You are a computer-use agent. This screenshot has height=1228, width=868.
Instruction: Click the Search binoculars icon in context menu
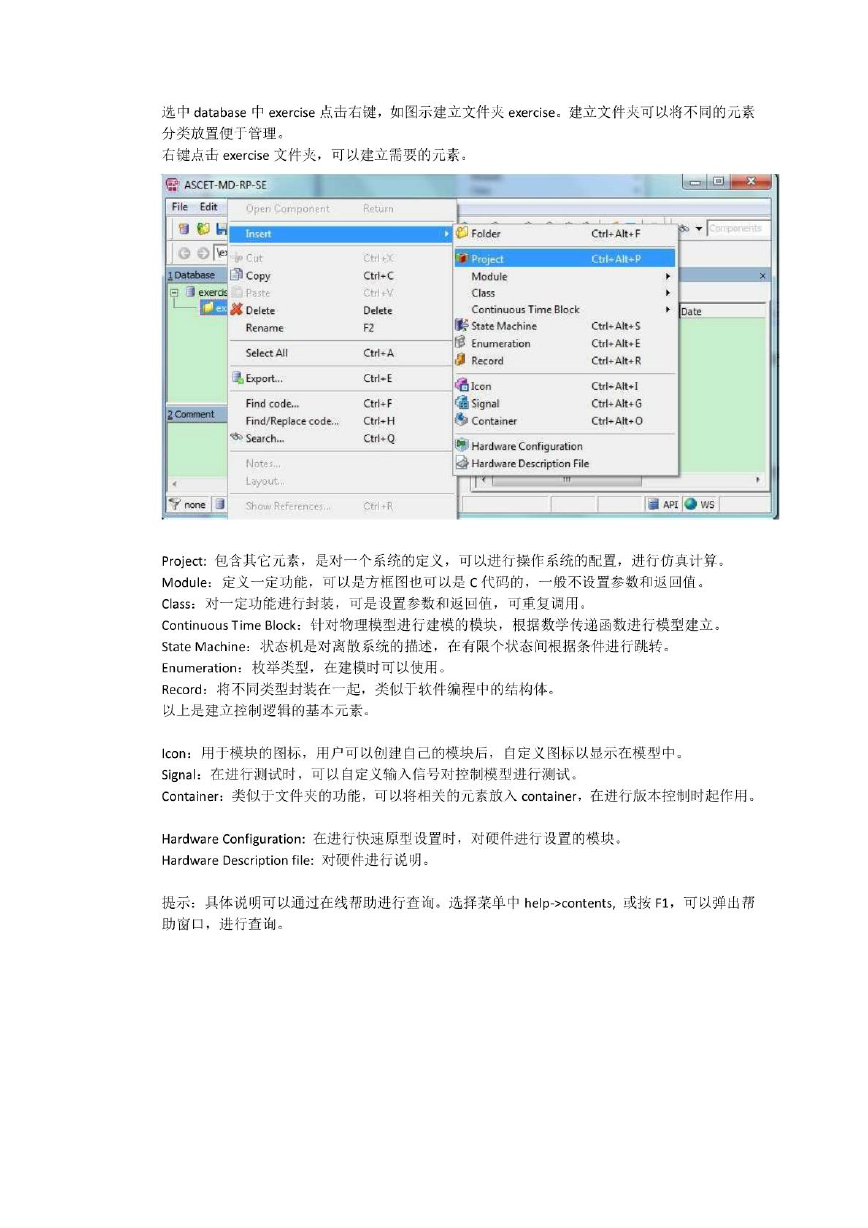coord(237,438)
